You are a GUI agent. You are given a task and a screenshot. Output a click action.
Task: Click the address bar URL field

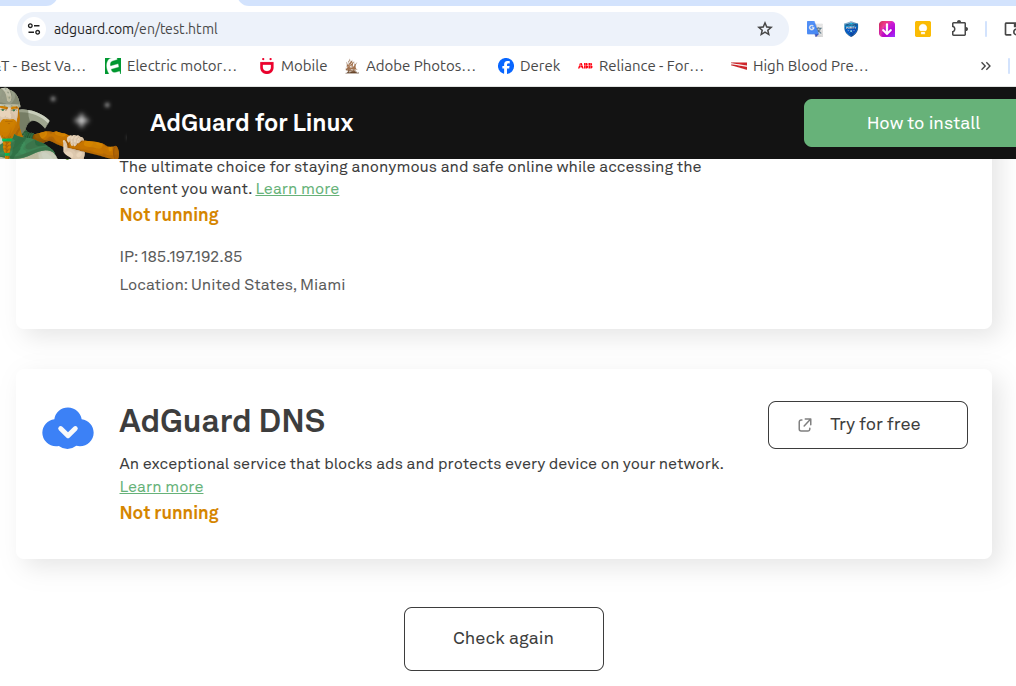click(400, 29)
